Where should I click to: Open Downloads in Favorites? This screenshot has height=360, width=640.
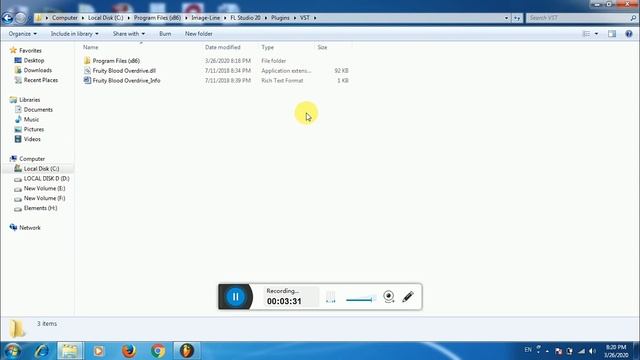38,70
